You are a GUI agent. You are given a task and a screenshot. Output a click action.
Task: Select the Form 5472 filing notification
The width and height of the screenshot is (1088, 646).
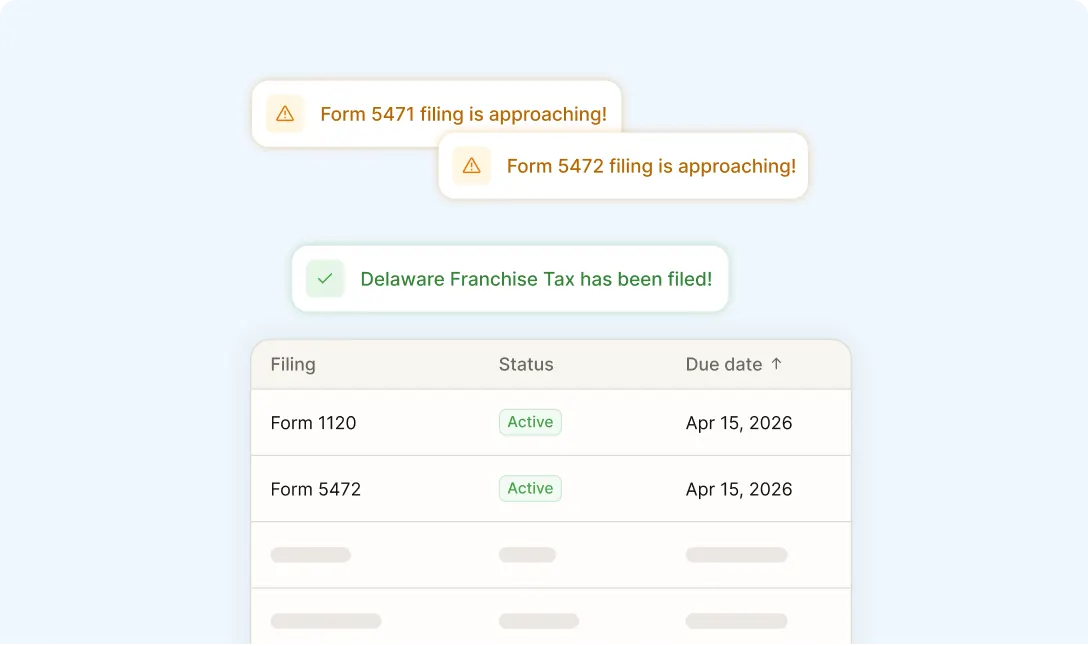(650, 166)
